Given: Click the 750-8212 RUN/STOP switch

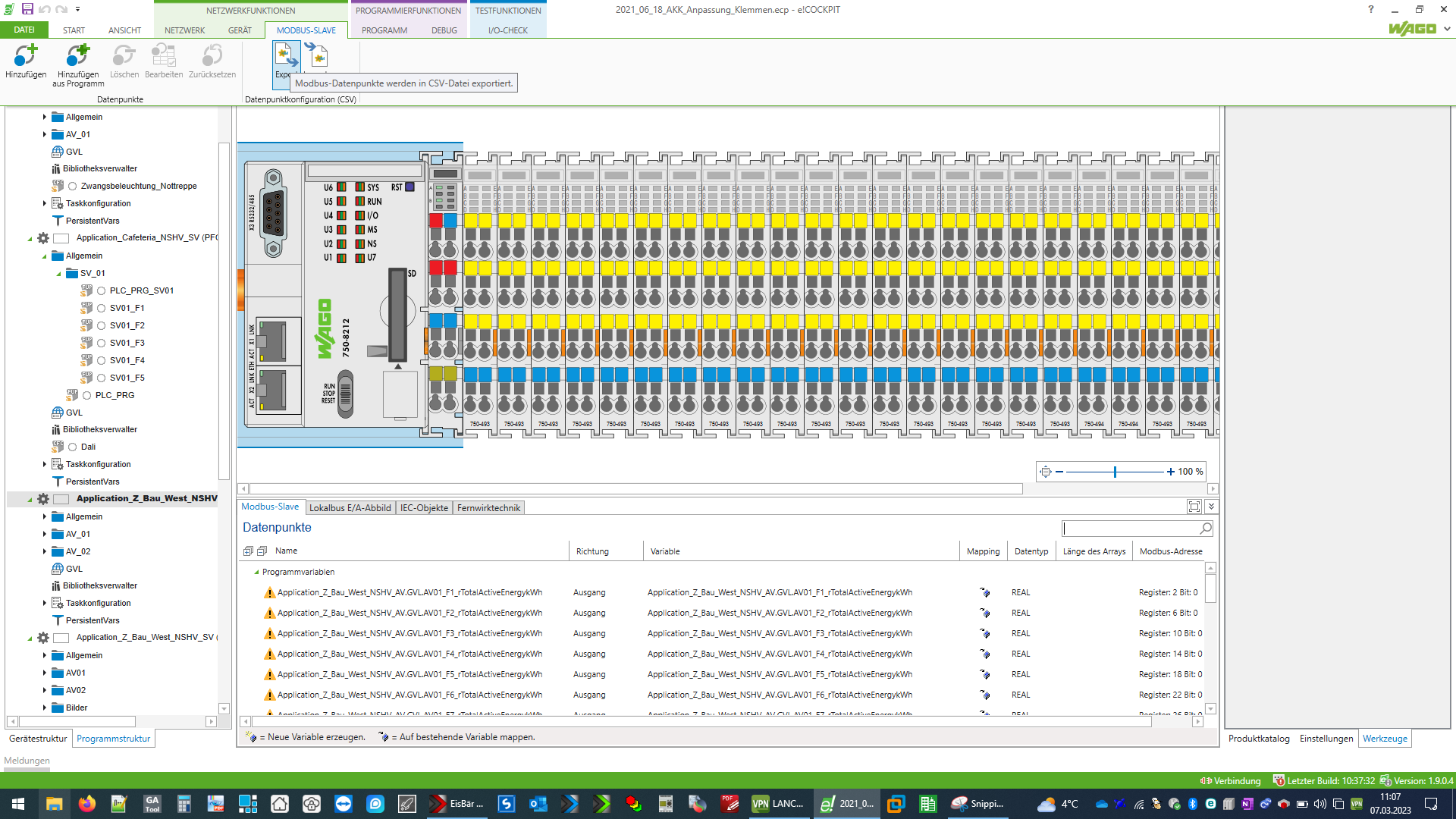Looking at the screenshot, I should [x=345, y=394].
